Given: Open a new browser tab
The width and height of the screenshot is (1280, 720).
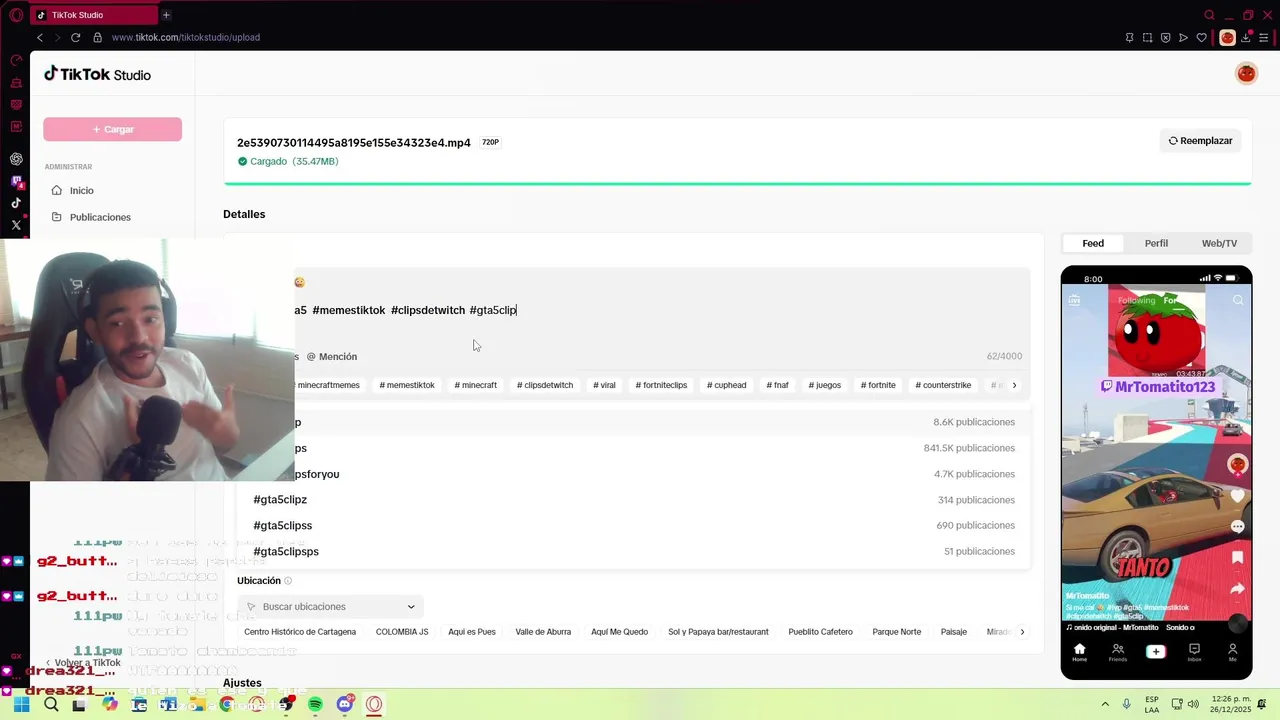Looking at the screenshot, I should coord(166,15).
